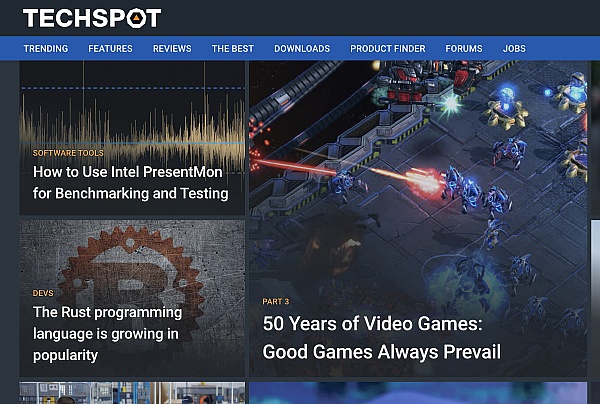Screen dimensions: 600x404
Task: Open the Trending section
Action: click(x=46, y=49)
